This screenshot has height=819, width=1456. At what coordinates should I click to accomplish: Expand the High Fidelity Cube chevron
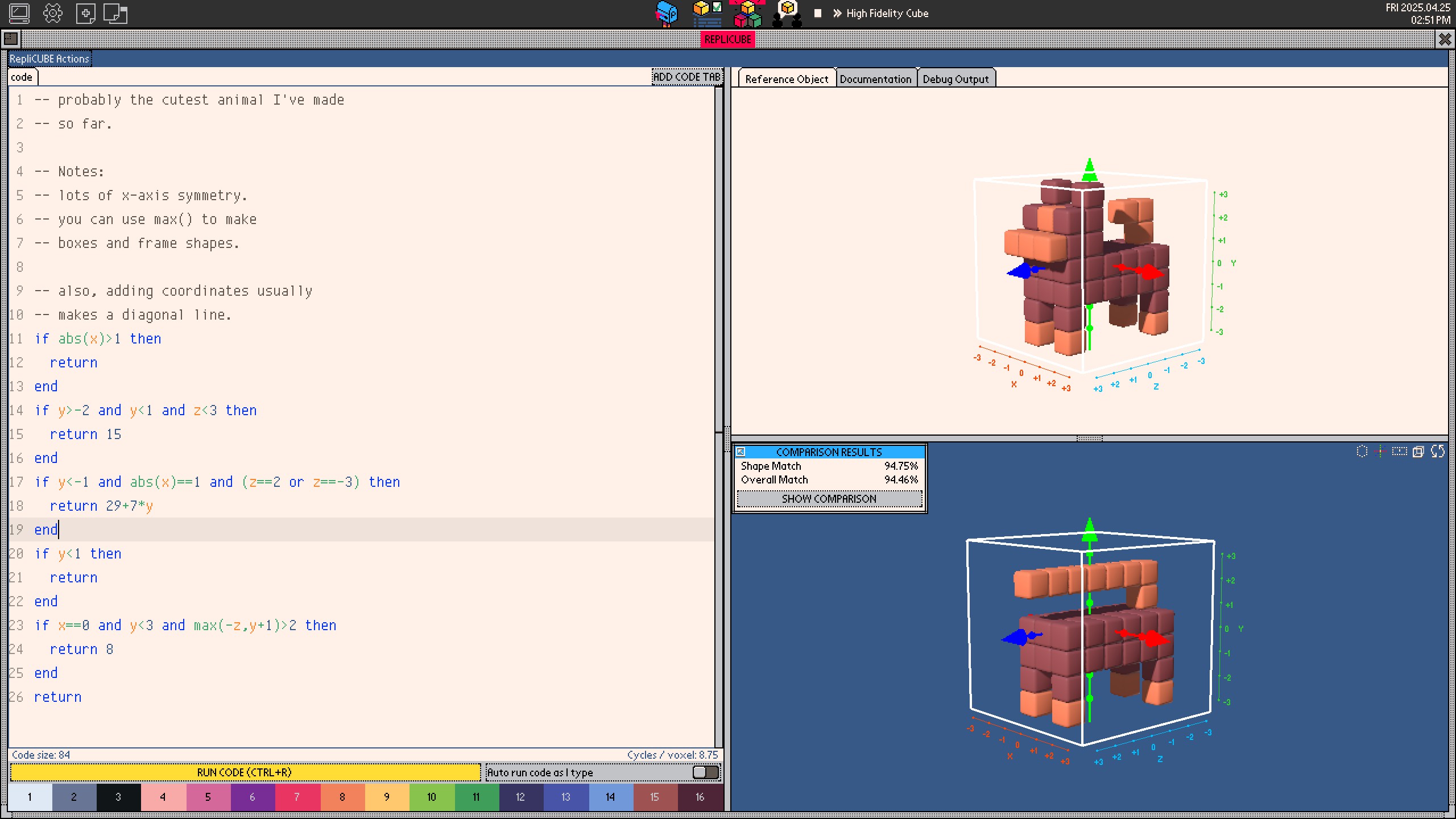tap(837, 14)
